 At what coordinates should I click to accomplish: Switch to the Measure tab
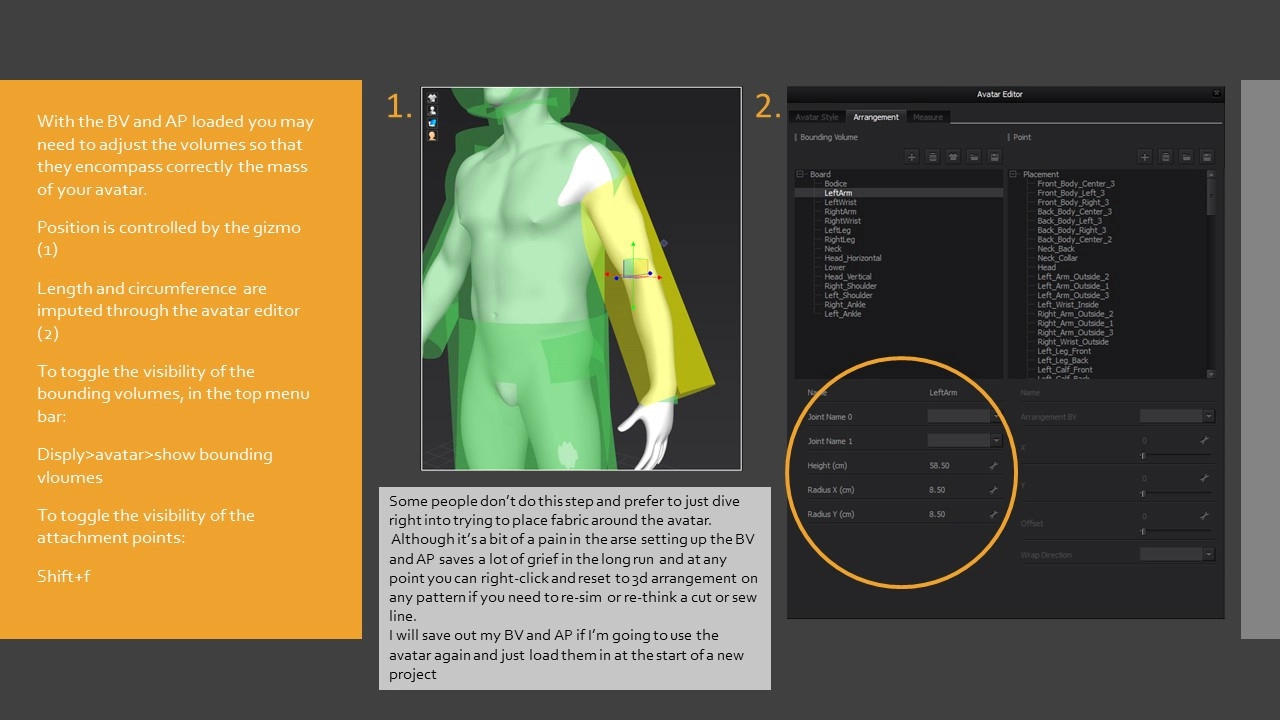(x=927, y=117)
